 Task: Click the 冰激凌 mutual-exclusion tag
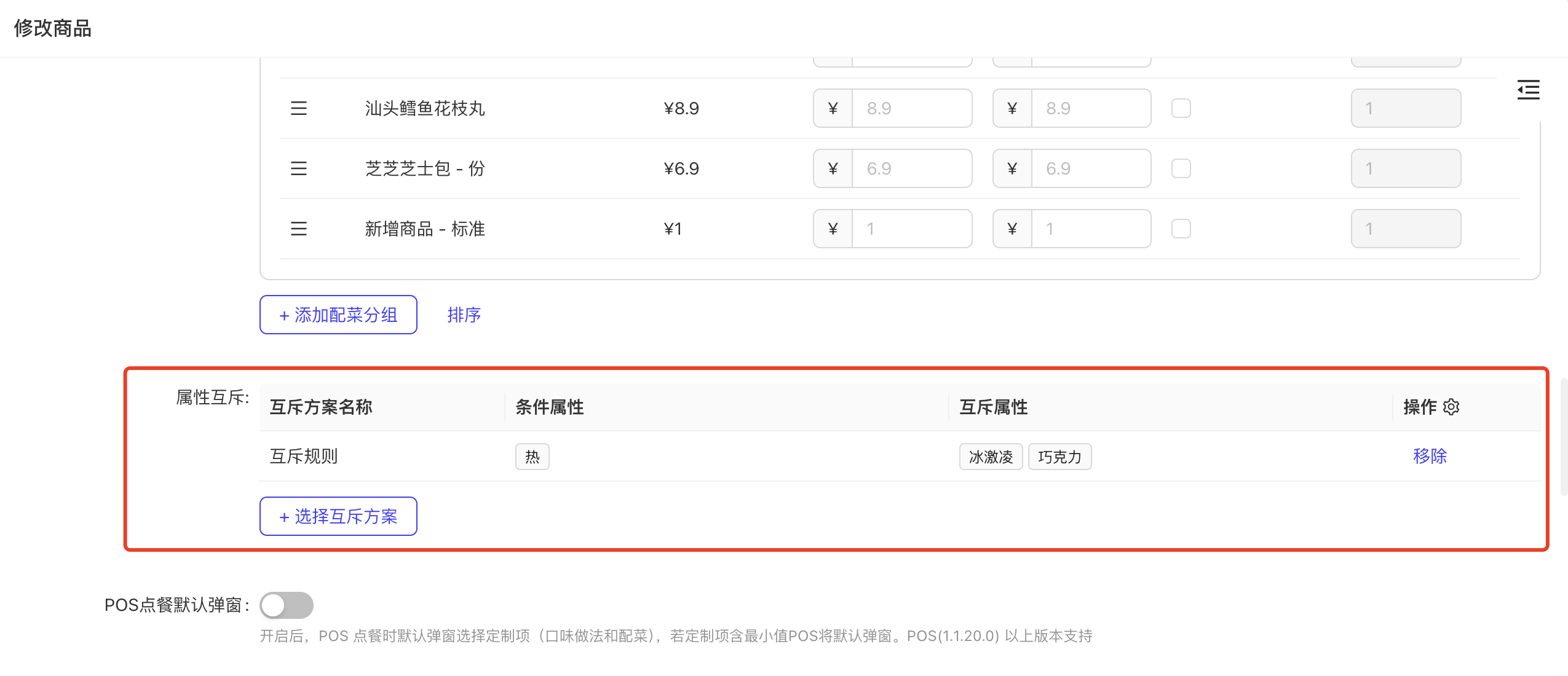coord(991,457)
